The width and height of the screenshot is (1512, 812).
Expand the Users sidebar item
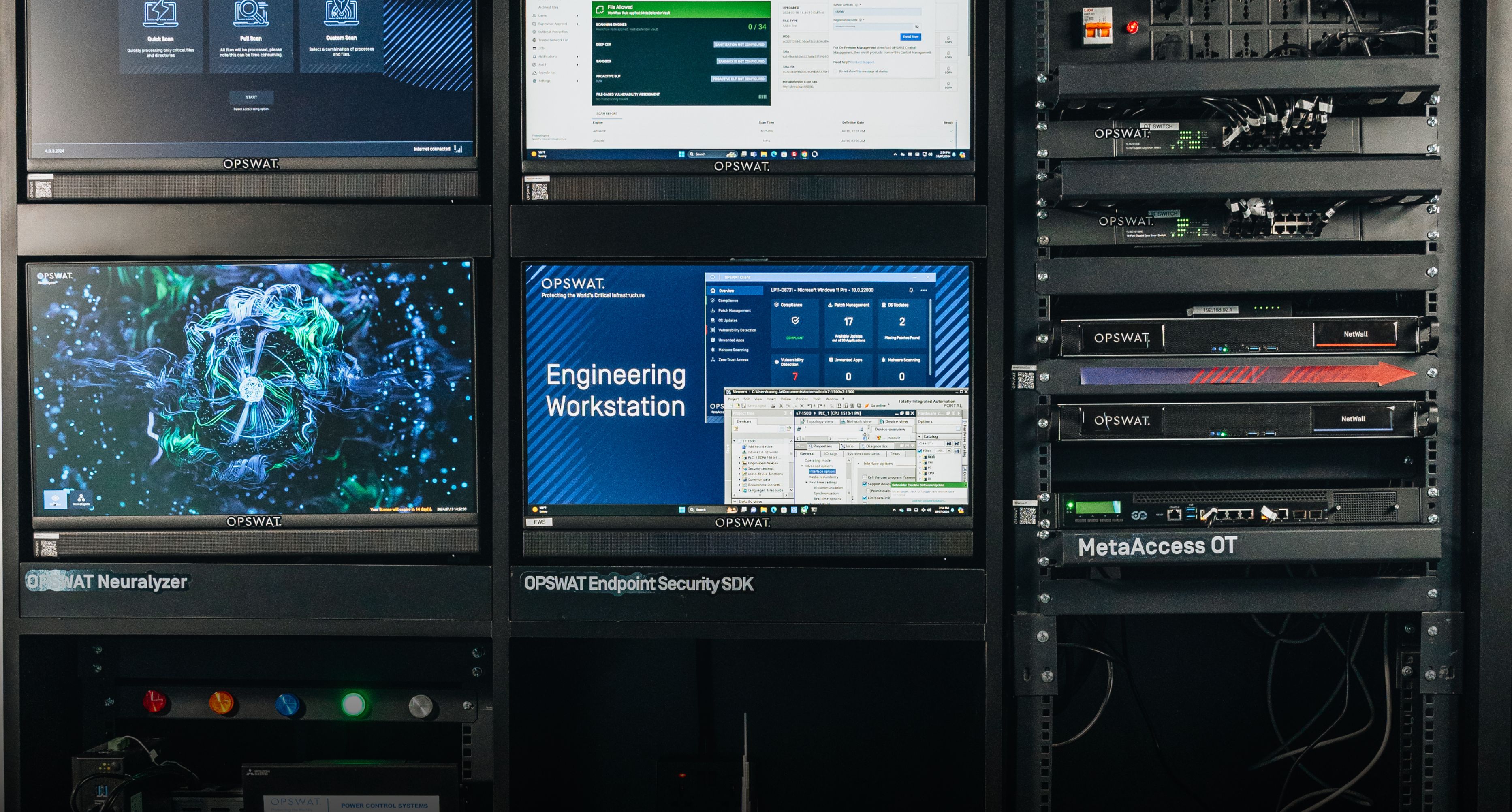pyautogui.click(x=555, y=15)
